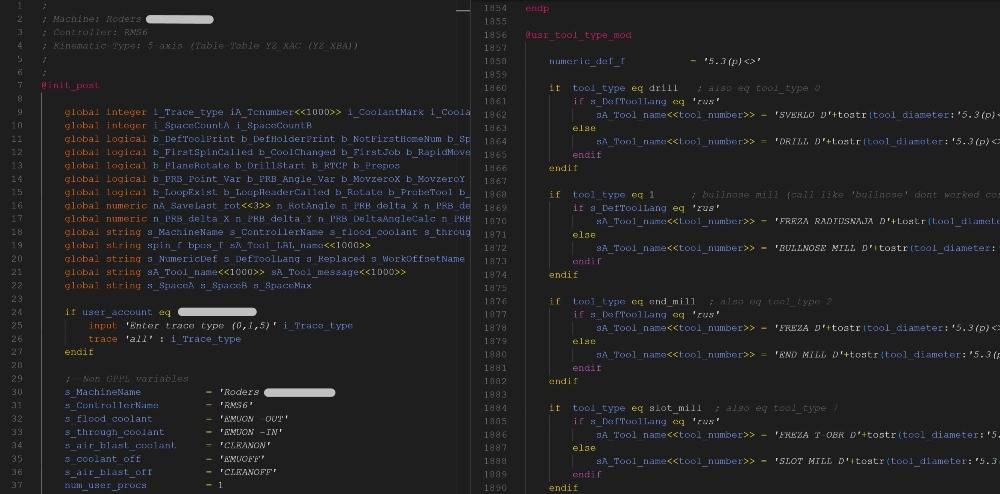Click line number 1856 in right editor gutter
This screenshot has width=1000, height=494.
tap(495, 35)
